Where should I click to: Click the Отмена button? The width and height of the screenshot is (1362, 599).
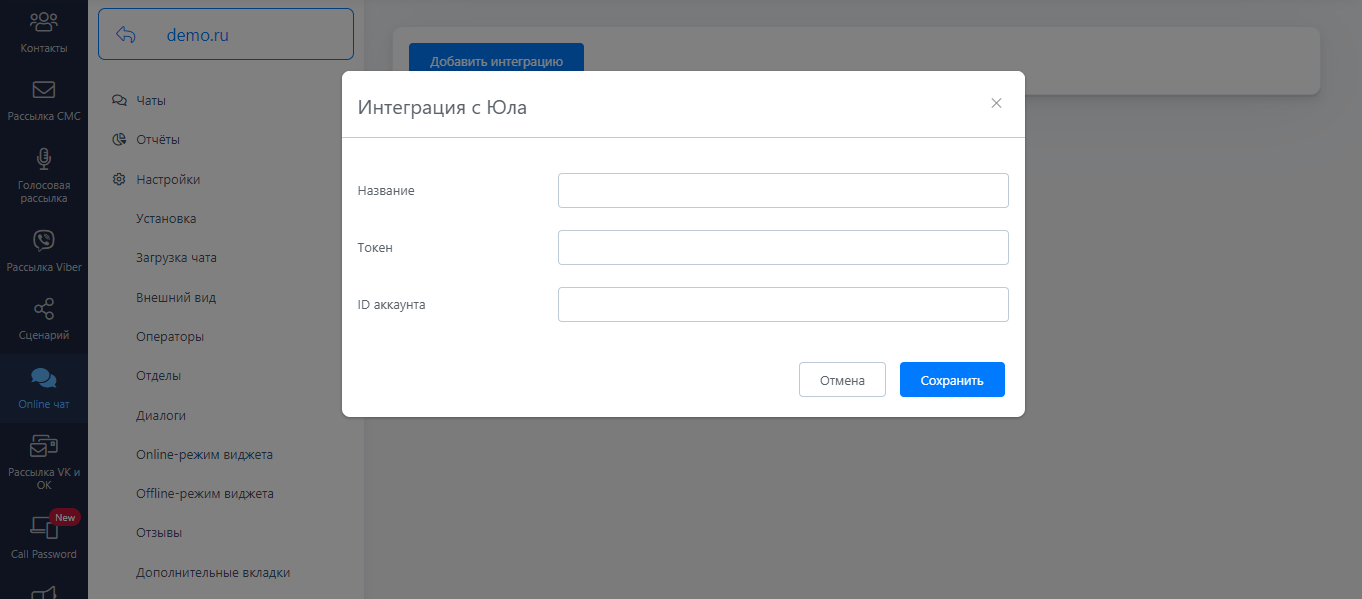842,380
